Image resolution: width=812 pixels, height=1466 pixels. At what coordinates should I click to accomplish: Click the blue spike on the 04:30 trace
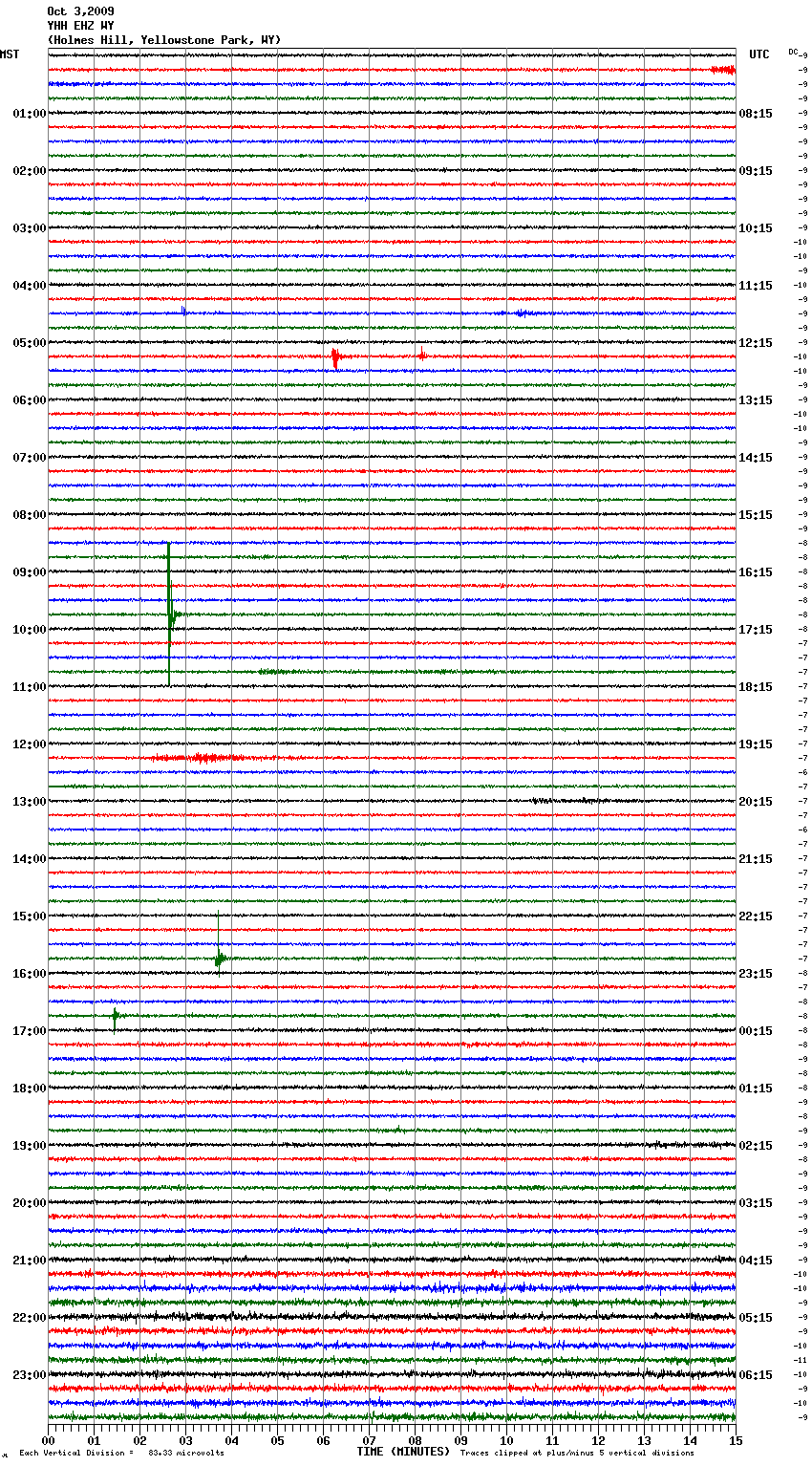183,311
